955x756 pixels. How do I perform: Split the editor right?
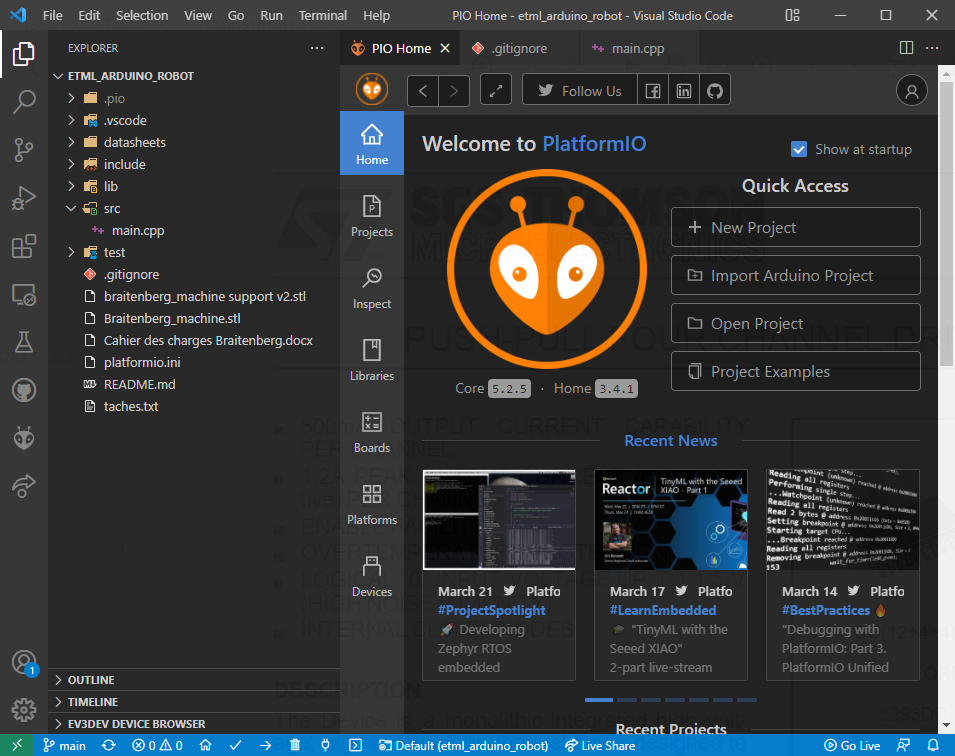[x=906, y=48]
